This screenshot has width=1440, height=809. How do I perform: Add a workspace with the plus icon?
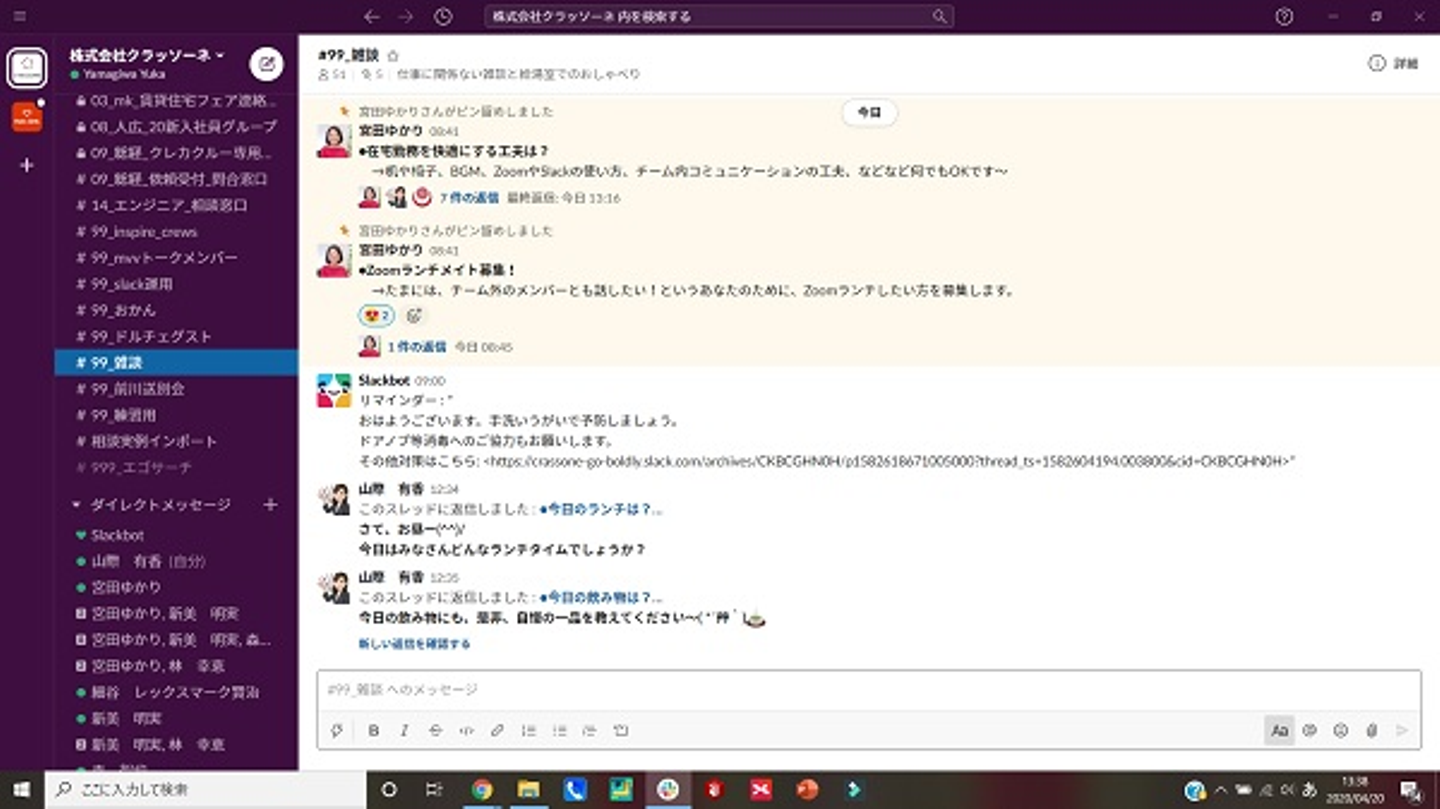(27, 165)
